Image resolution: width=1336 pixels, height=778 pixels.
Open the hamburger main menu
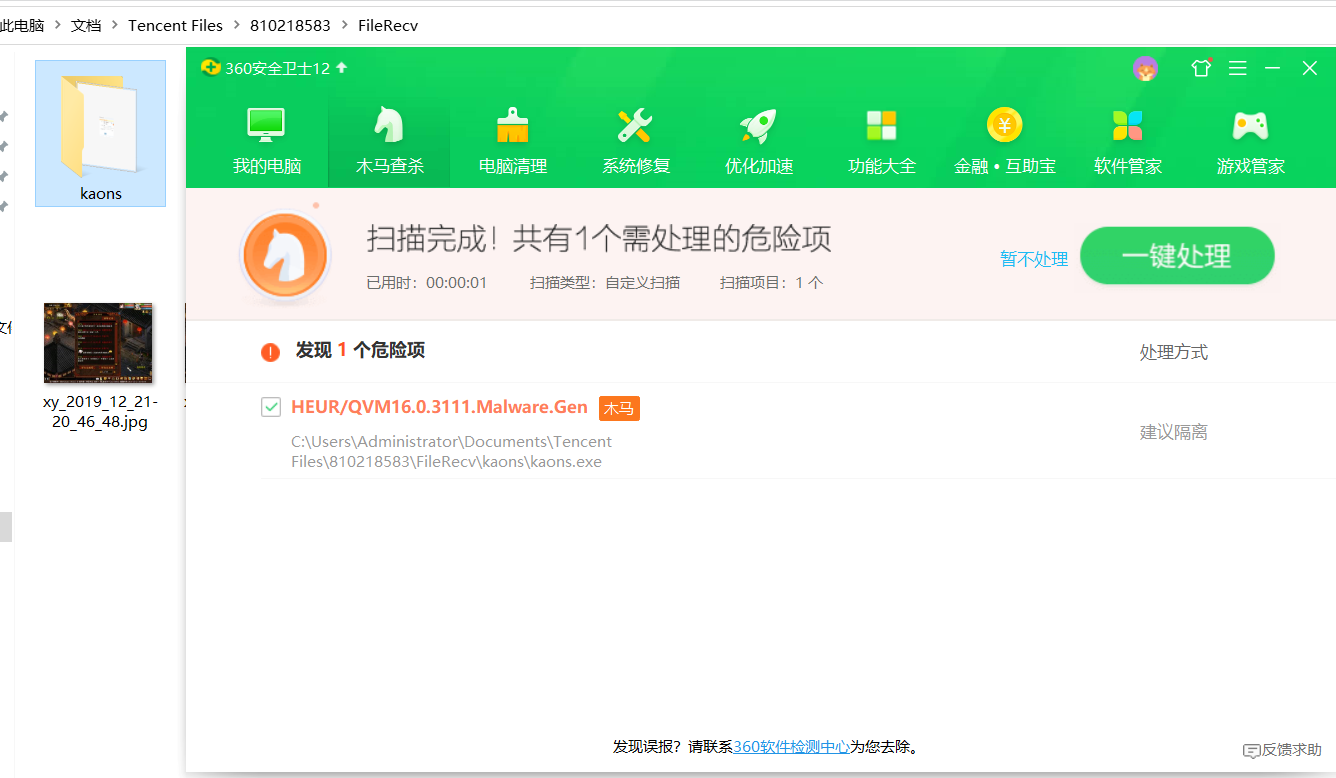pyautogui.click(x=1237, y=68)
